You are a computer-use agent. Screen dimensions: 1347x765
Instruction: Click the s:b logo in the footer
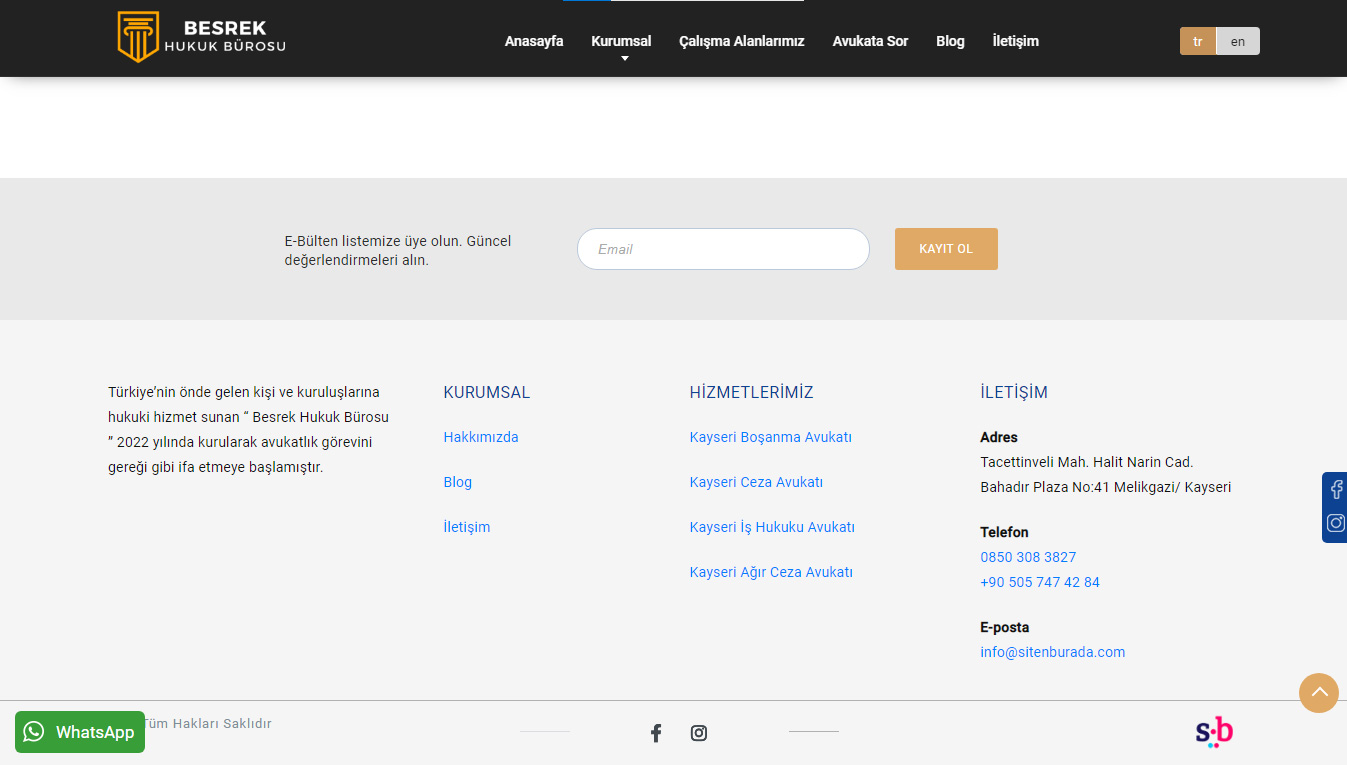point(1214,733)
